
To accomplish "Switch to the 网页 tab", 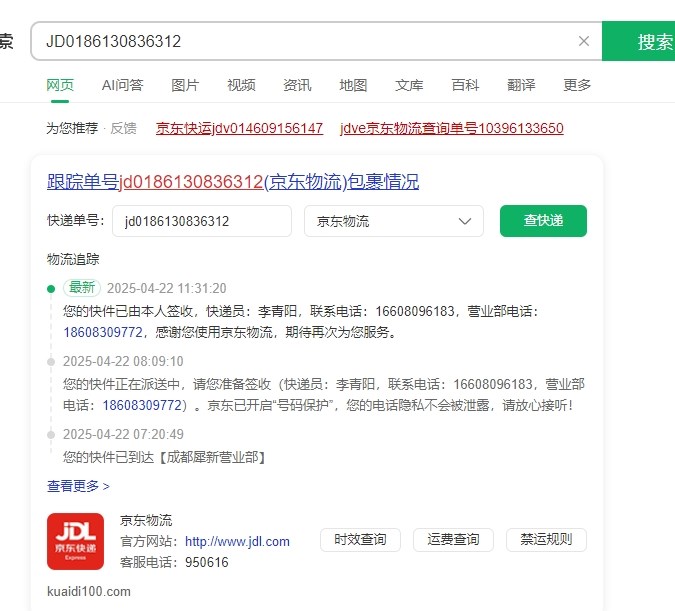I will [x=60, y=85].
